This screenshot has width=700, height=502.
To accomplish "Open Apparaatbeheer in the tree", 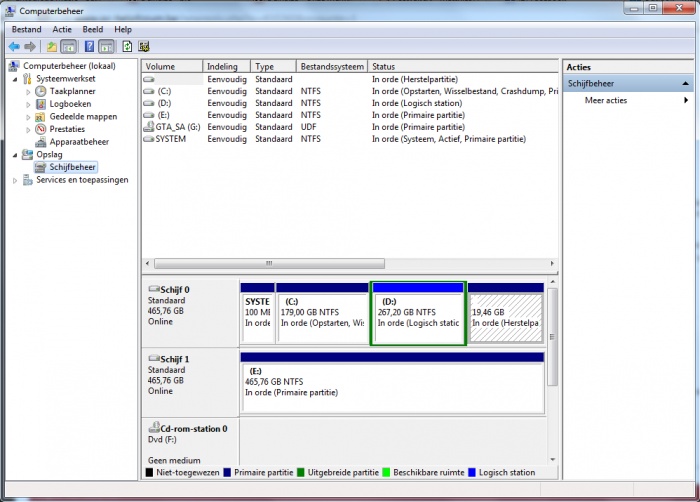I will (78, 142).
